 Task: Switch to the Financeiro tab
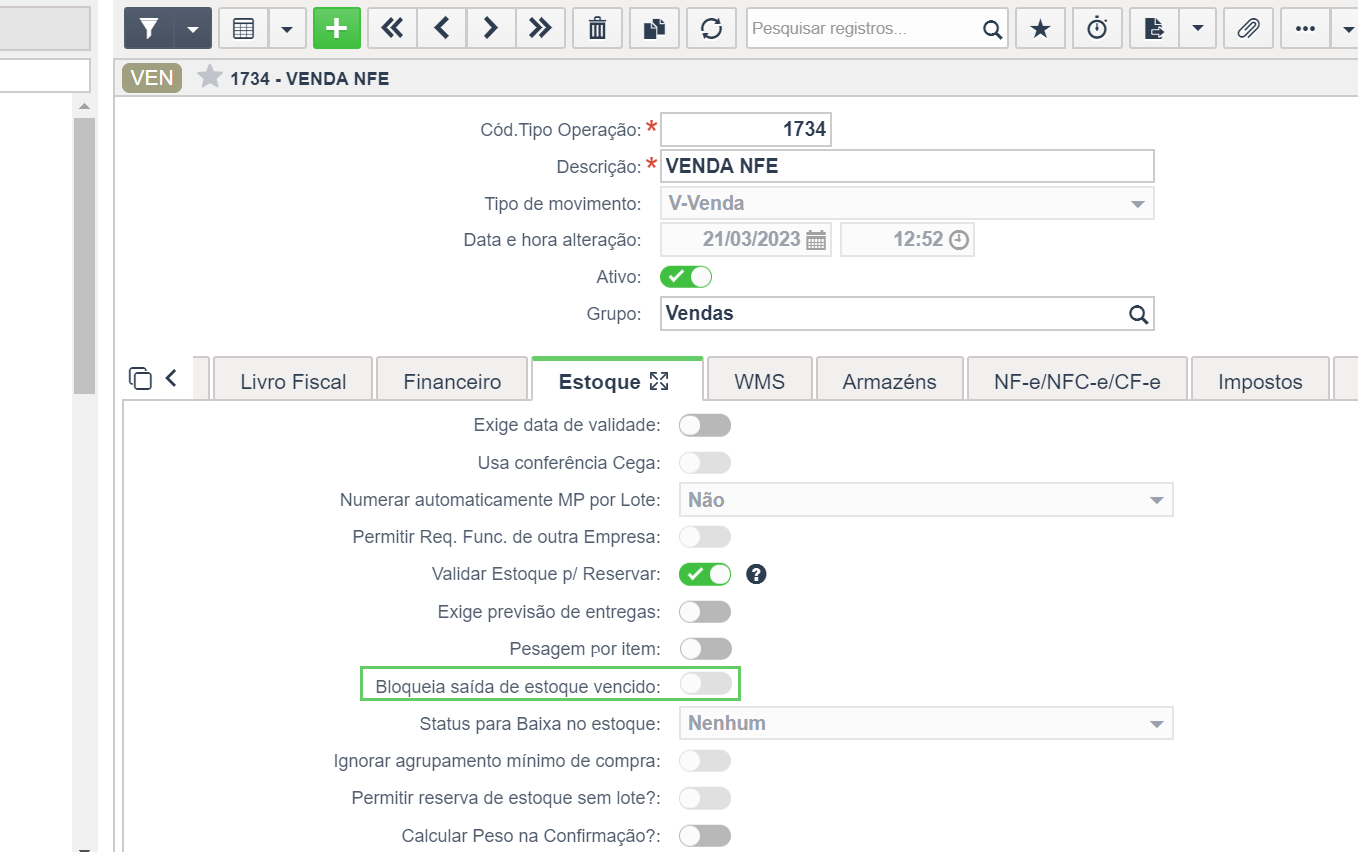452,381
